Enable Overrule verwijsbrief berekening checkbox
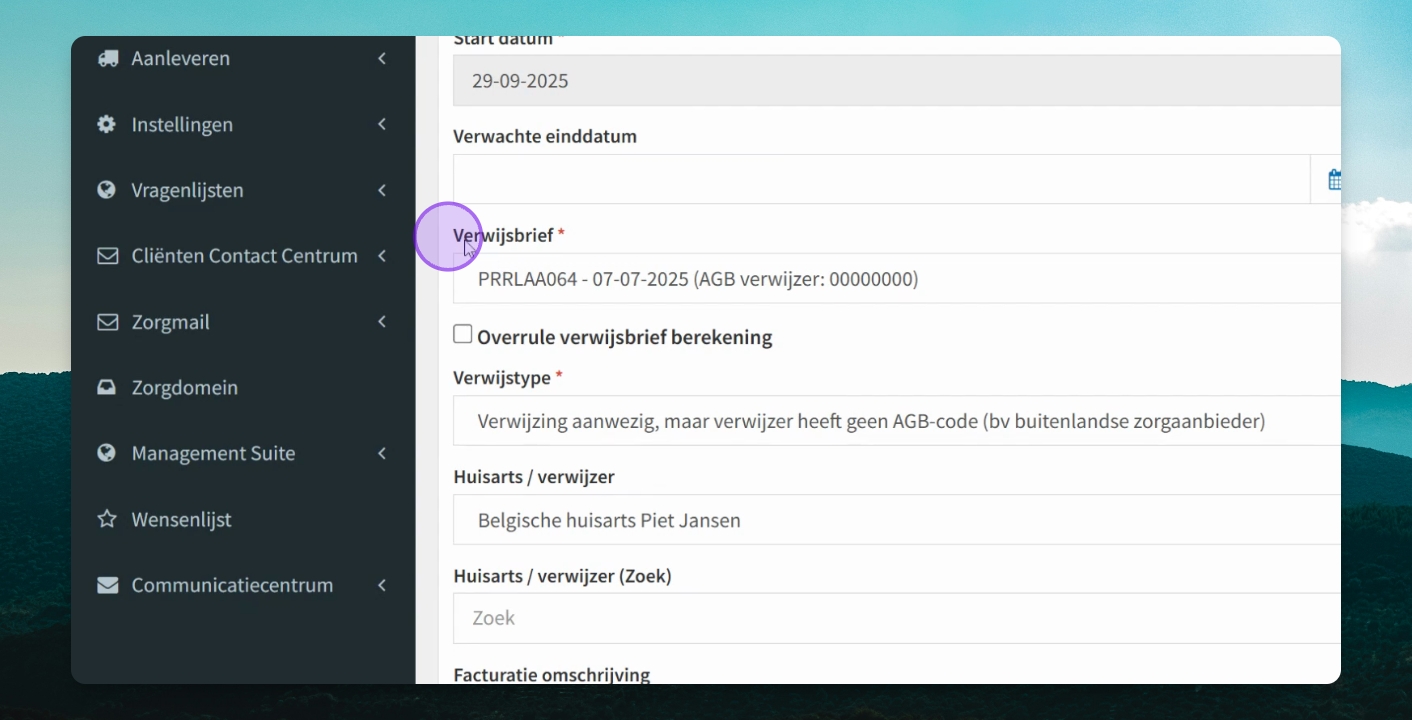The image size is (1412, 720). tap(462, 334)
